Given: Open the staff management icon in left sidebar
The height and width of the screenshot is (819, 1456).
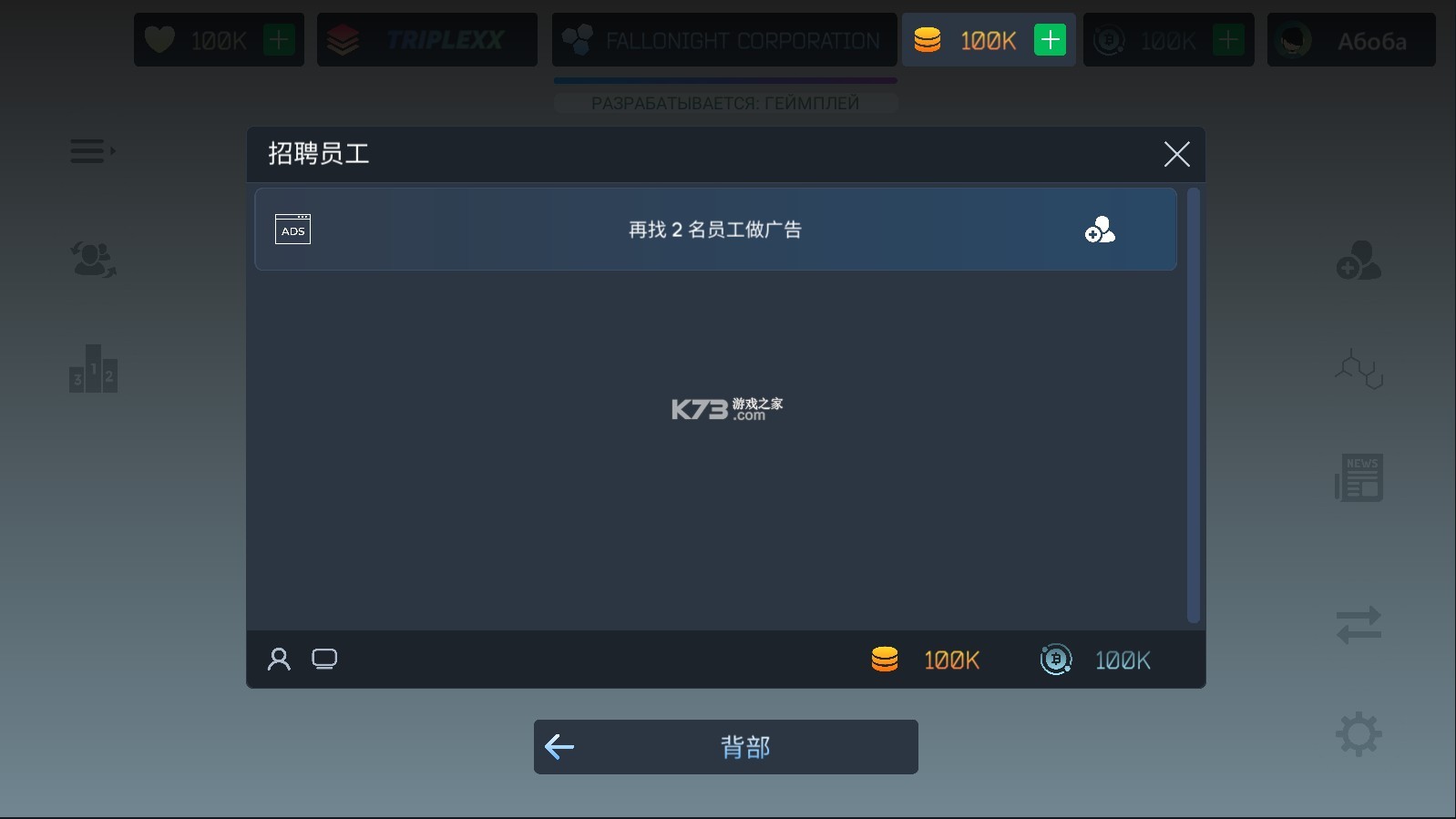Looking at the screenshot, I should (x=93, y=259).
